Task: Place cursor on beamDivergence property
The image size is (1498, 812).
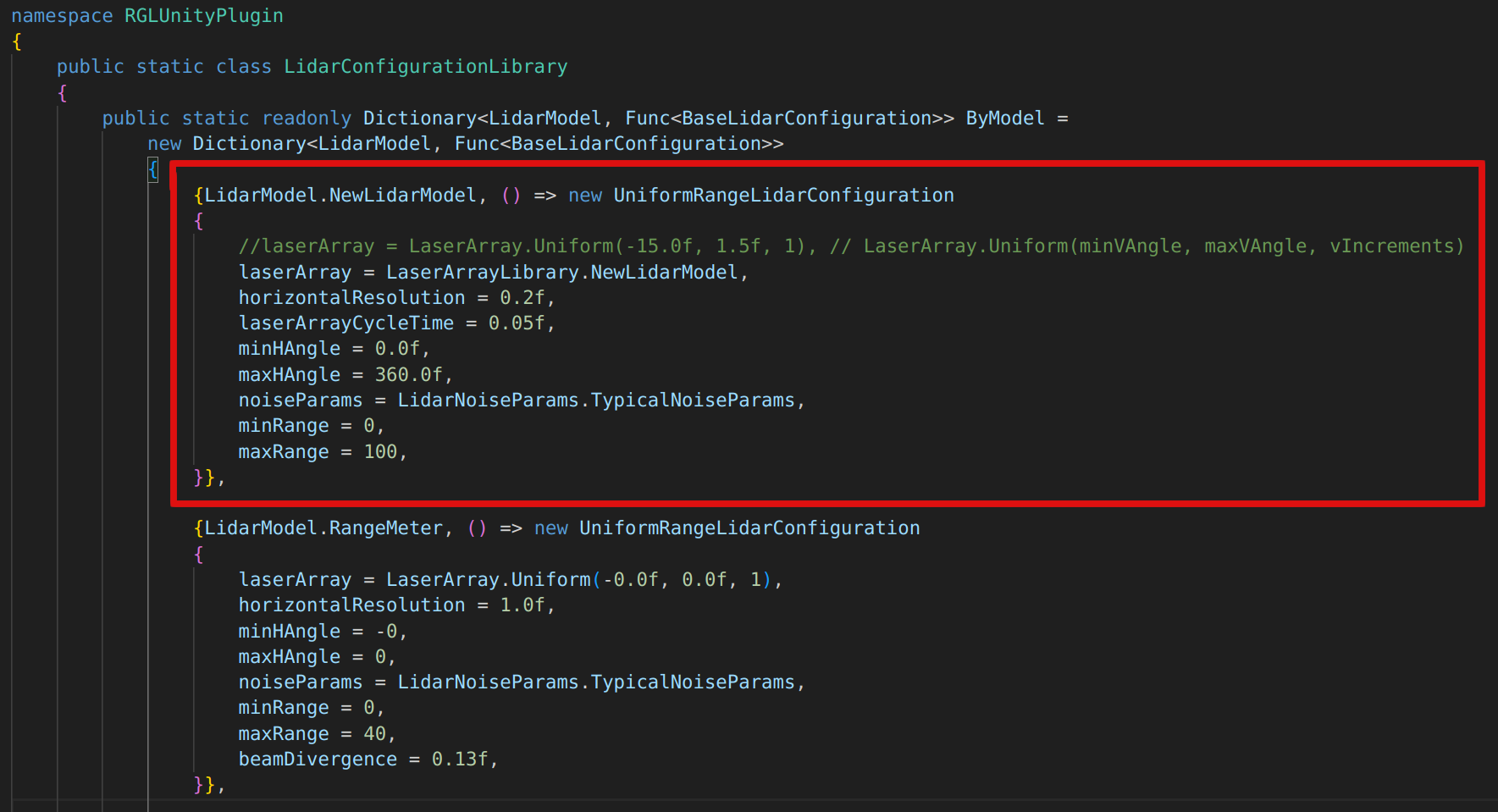Action: pos(318,760)
